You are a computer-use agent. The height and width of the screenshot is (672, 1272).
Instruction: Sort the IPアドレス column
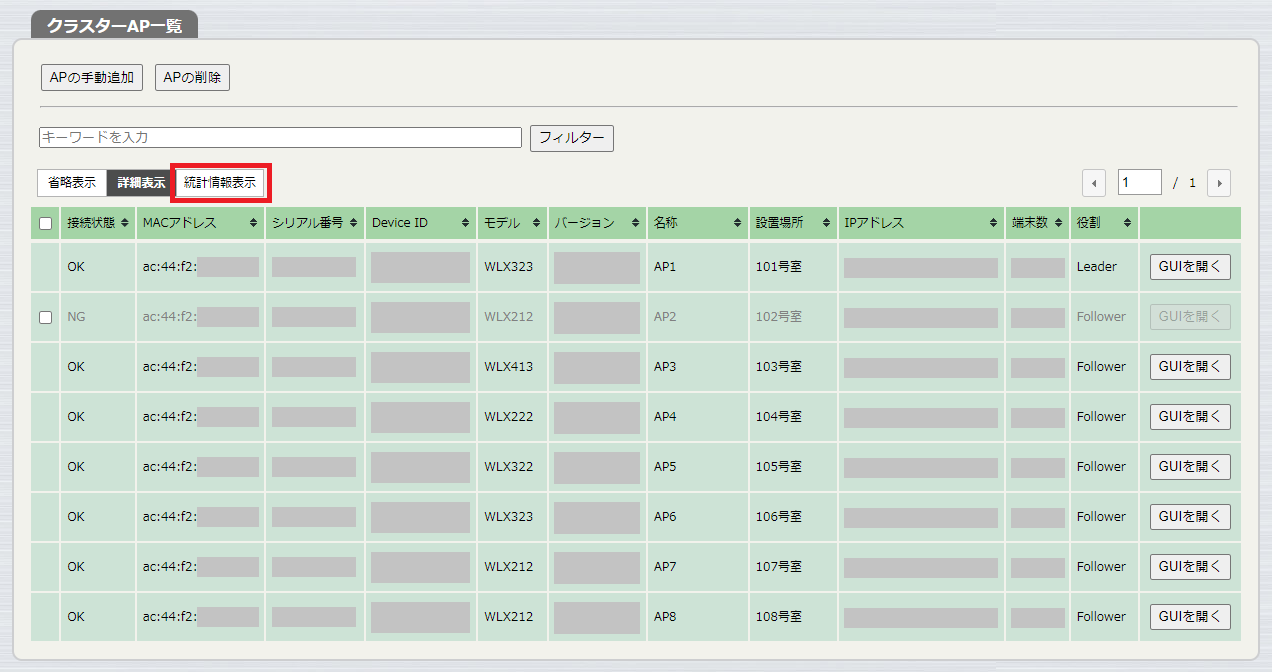pos(993,223)
